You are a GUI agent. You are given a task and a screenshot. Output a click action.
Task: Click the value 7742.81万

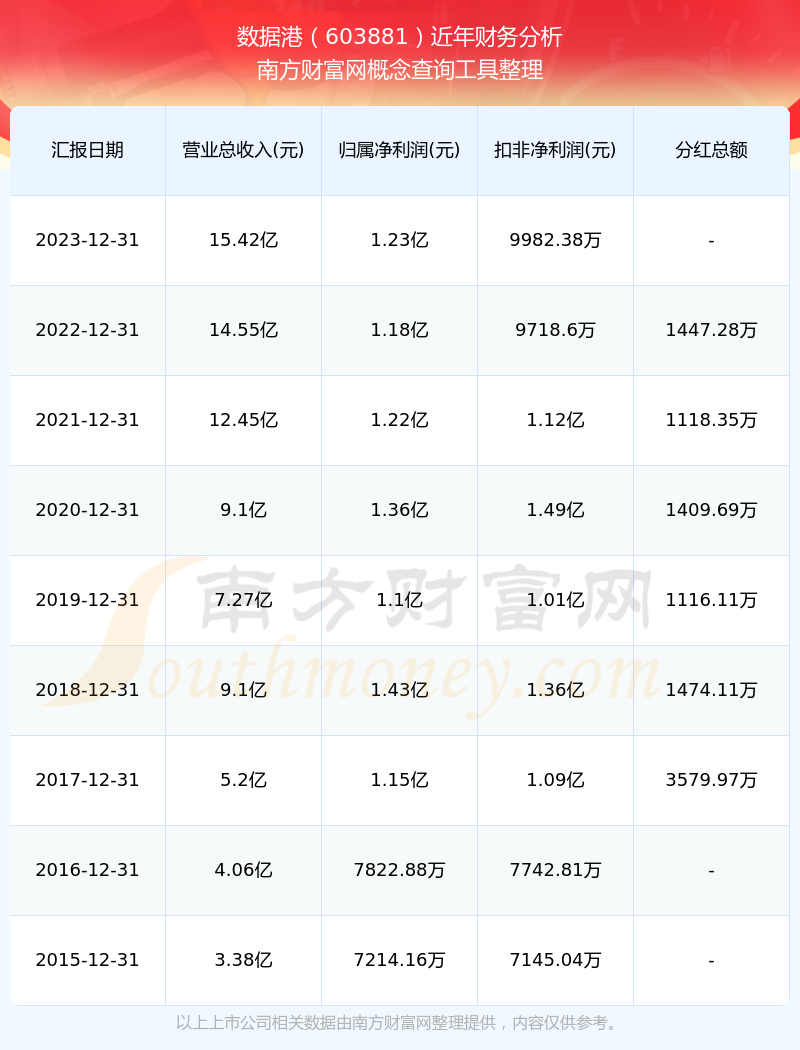556,871
